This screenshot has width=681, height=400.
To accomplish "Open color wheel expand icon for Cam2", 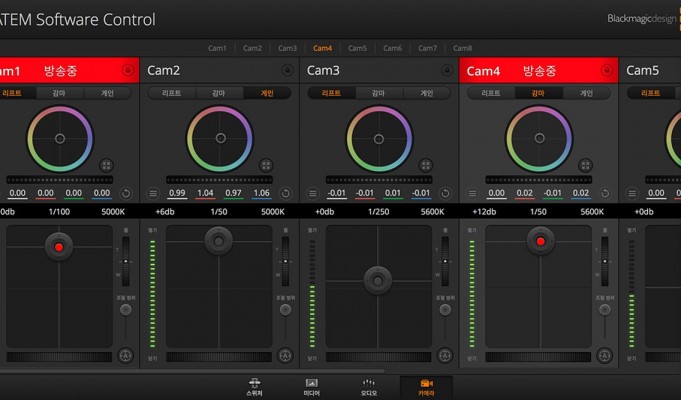I will point(266,165).
